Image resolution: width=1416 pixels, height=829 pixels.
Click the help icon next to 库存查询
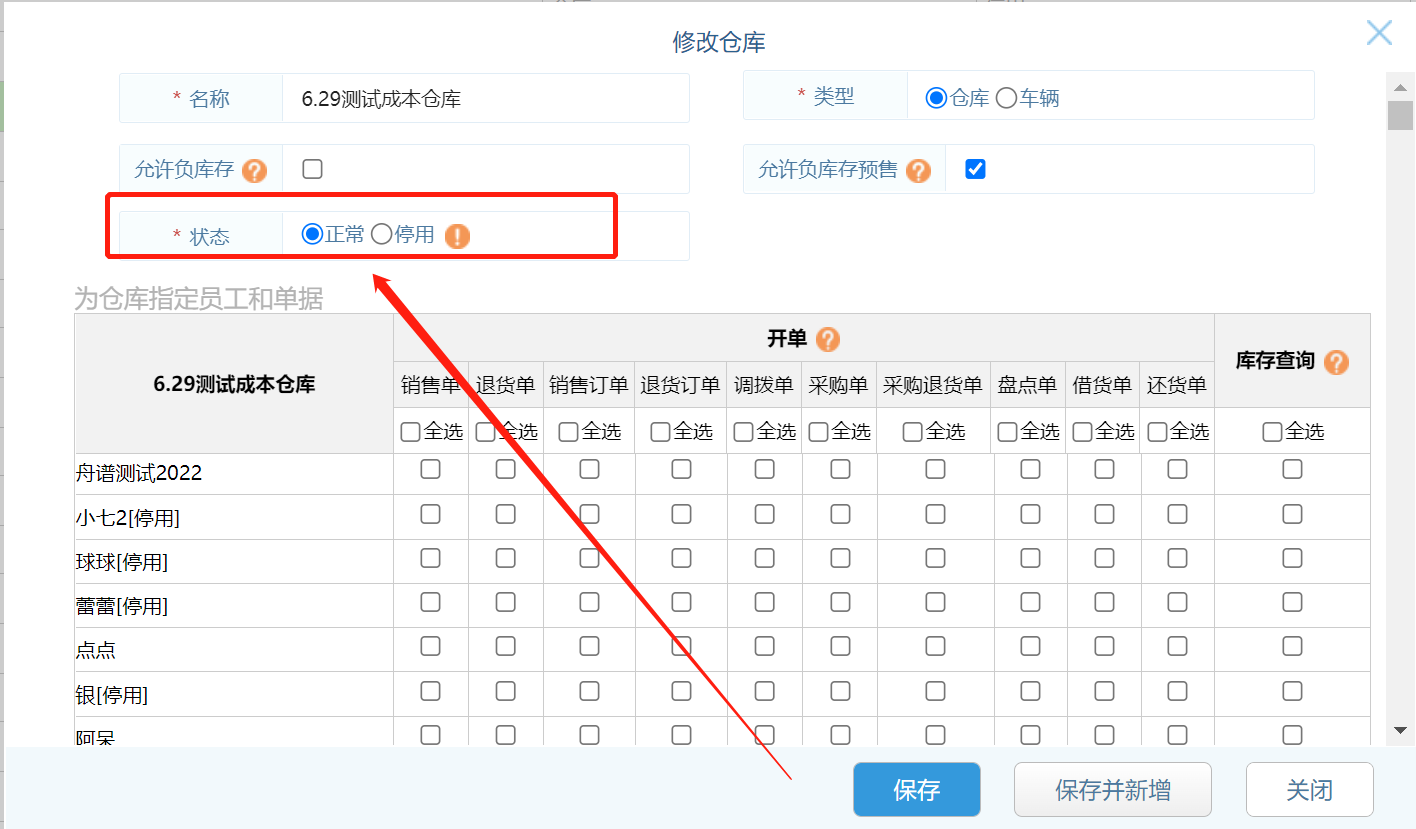pos(1337,362)
